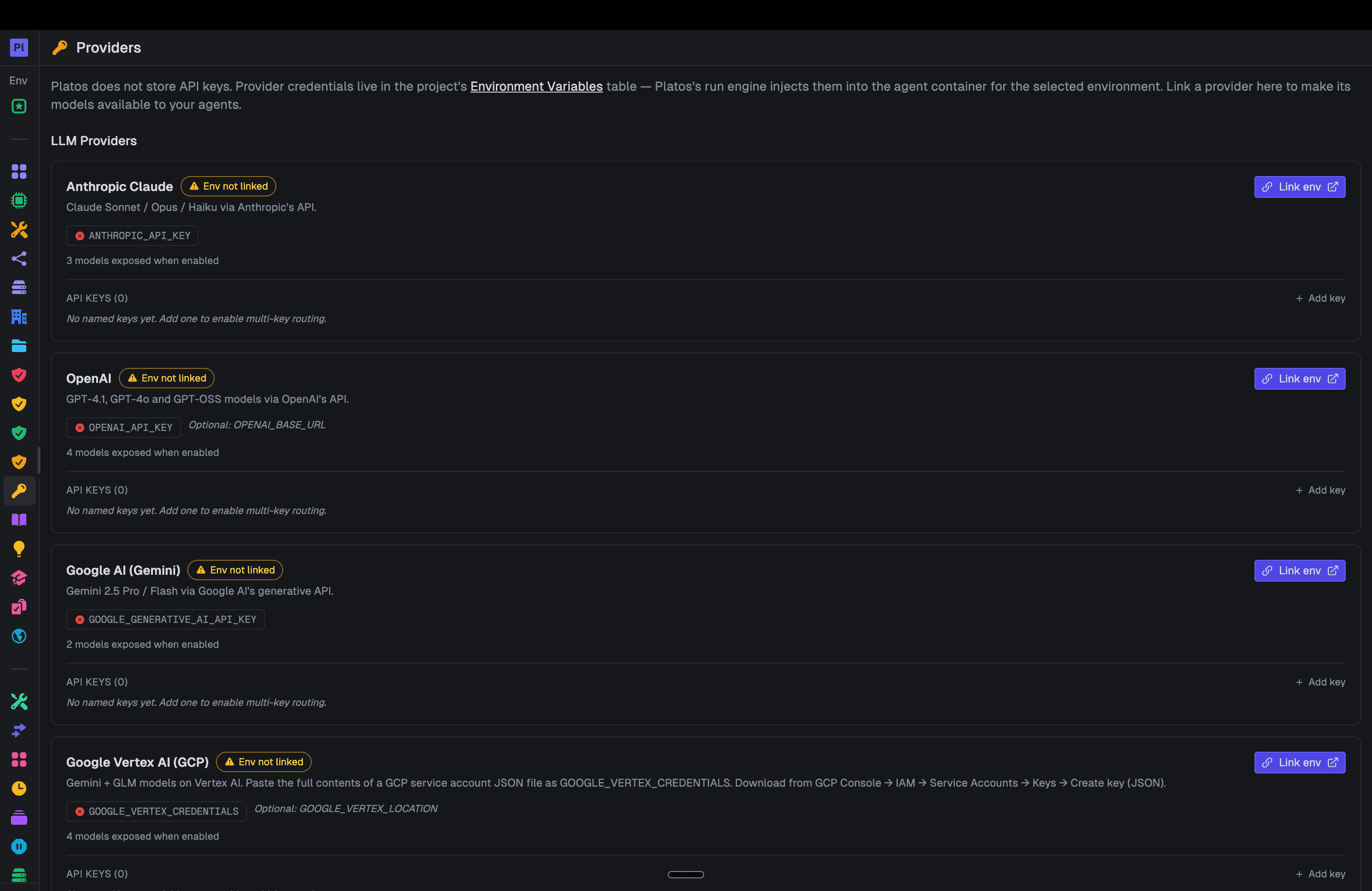The image size is (1372, 891).
Task: Click "Optional: OPENAI_BASE_URL" text
Action: (257, 425)
